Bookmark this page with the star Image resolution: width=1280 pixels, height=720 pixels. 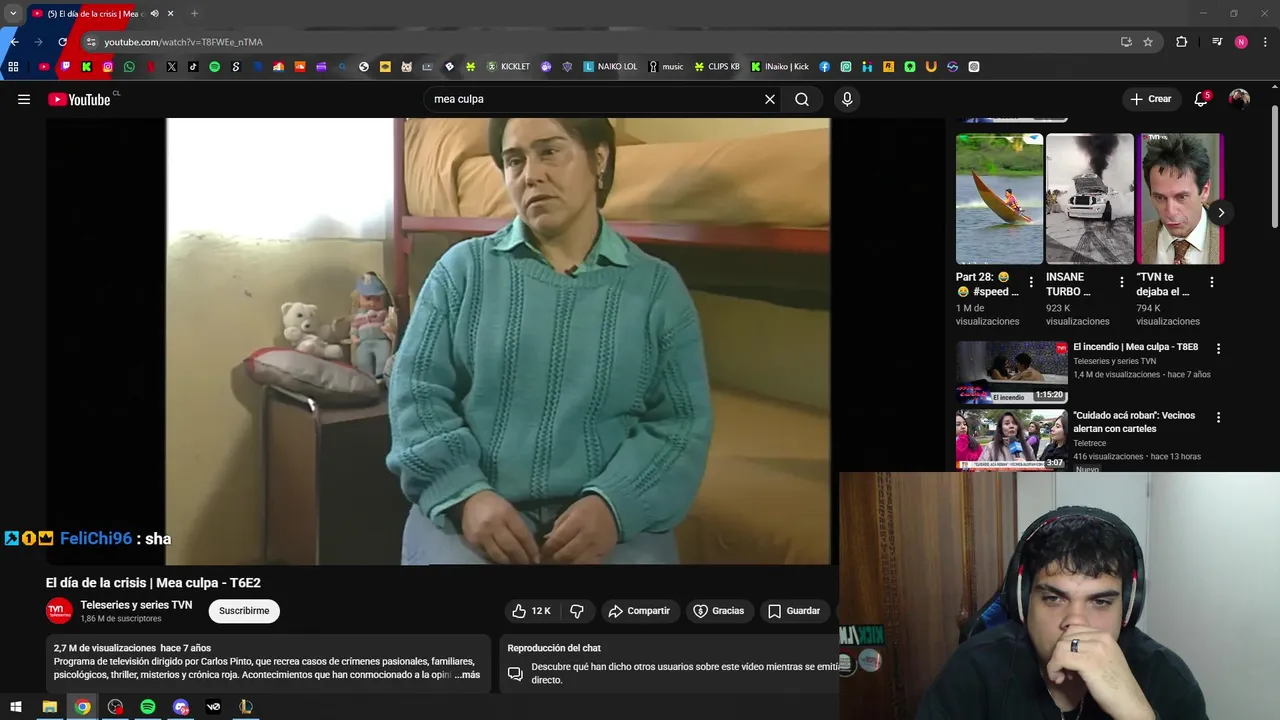tap(1148, 42)
